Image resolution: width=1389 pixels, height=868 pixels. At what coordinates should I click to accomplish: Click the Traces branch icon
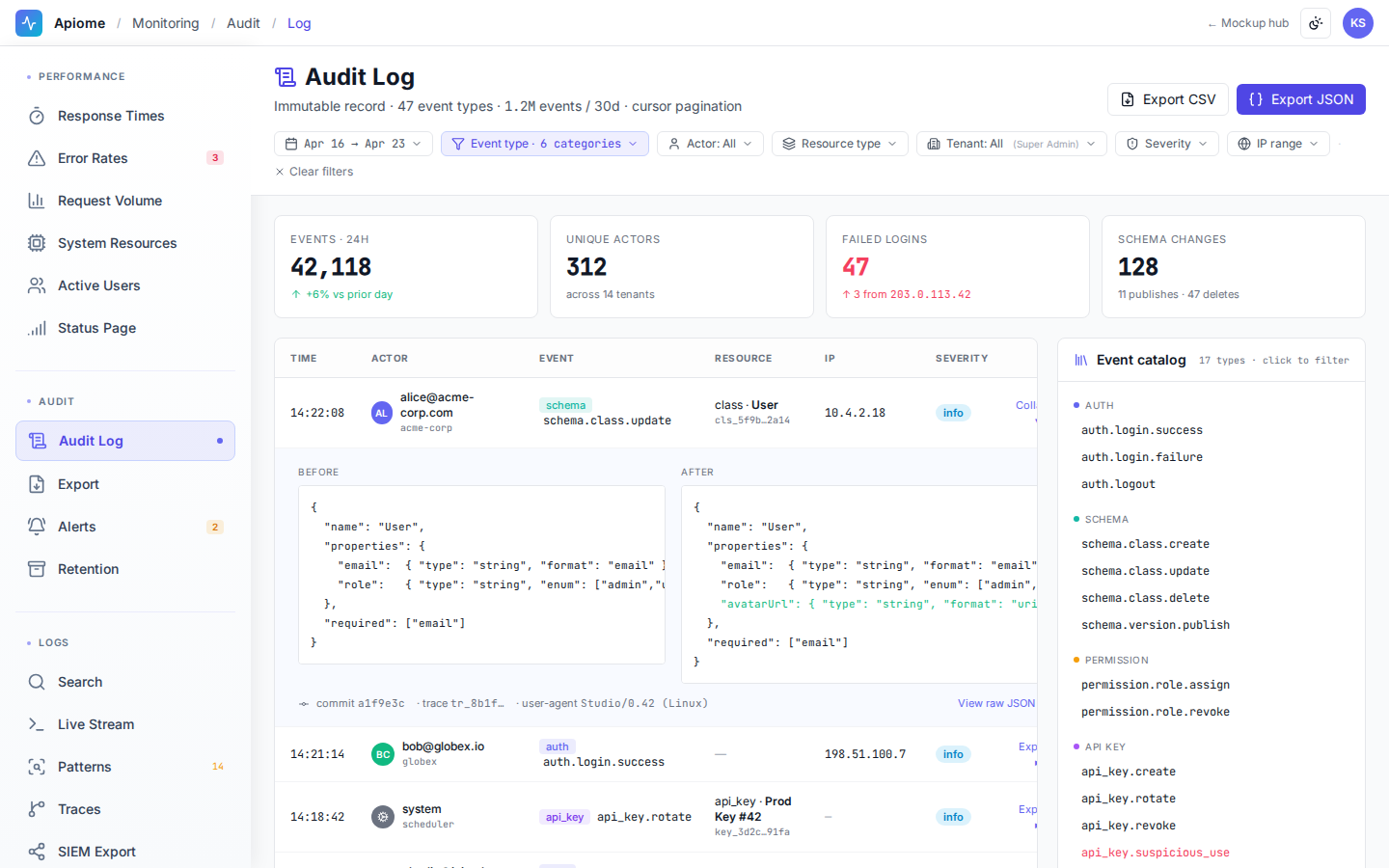[37, 809]
